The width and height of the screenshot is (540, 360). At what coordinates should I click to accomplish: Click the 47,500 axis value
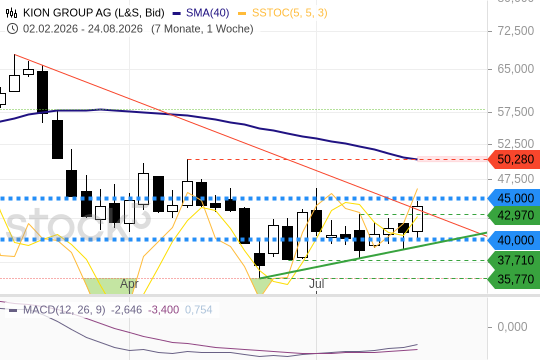point(516,179)
